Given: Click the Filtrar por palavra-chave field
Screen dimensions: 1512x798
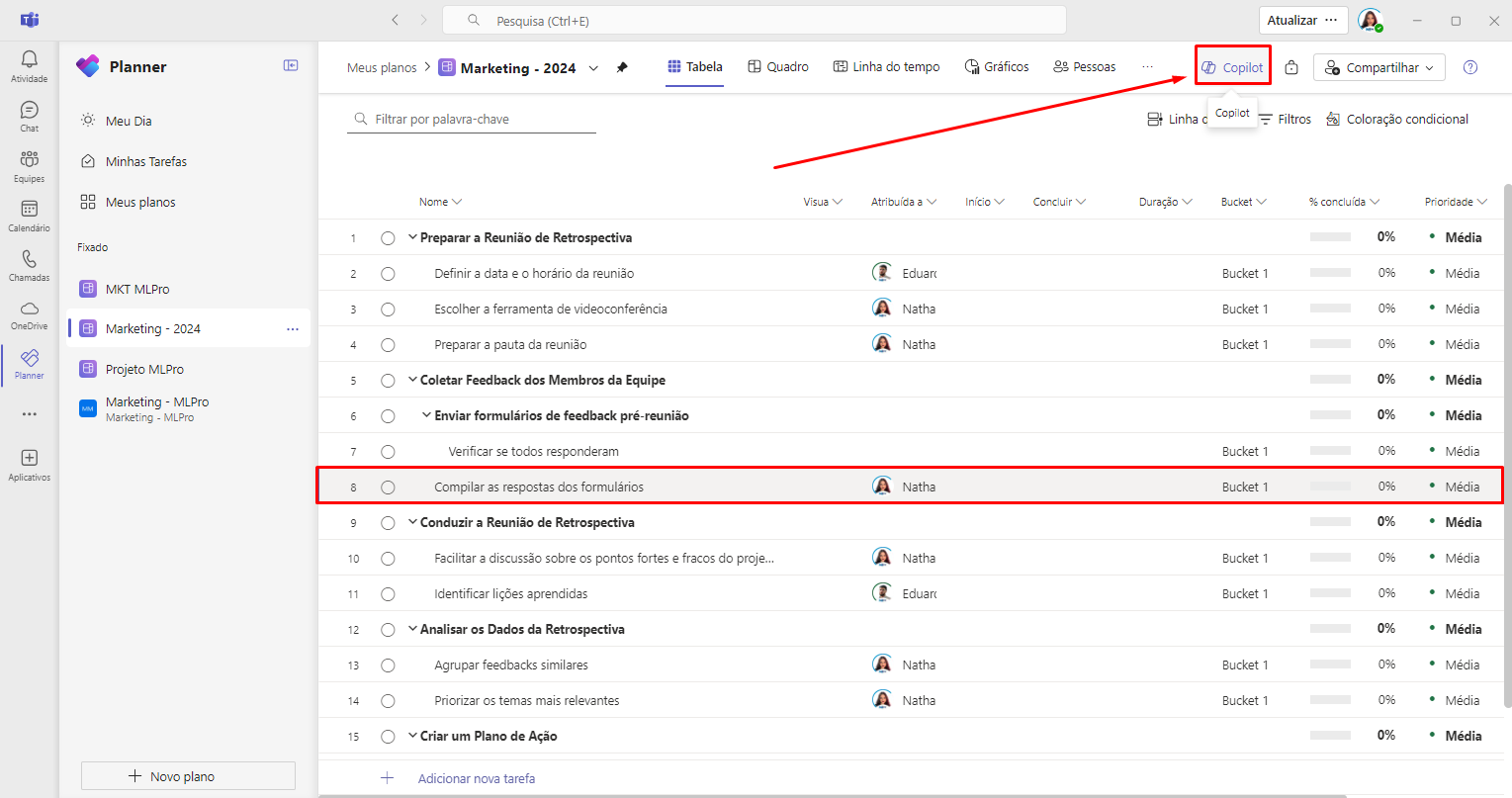Looking at the screenshot, I should [472, 119].
